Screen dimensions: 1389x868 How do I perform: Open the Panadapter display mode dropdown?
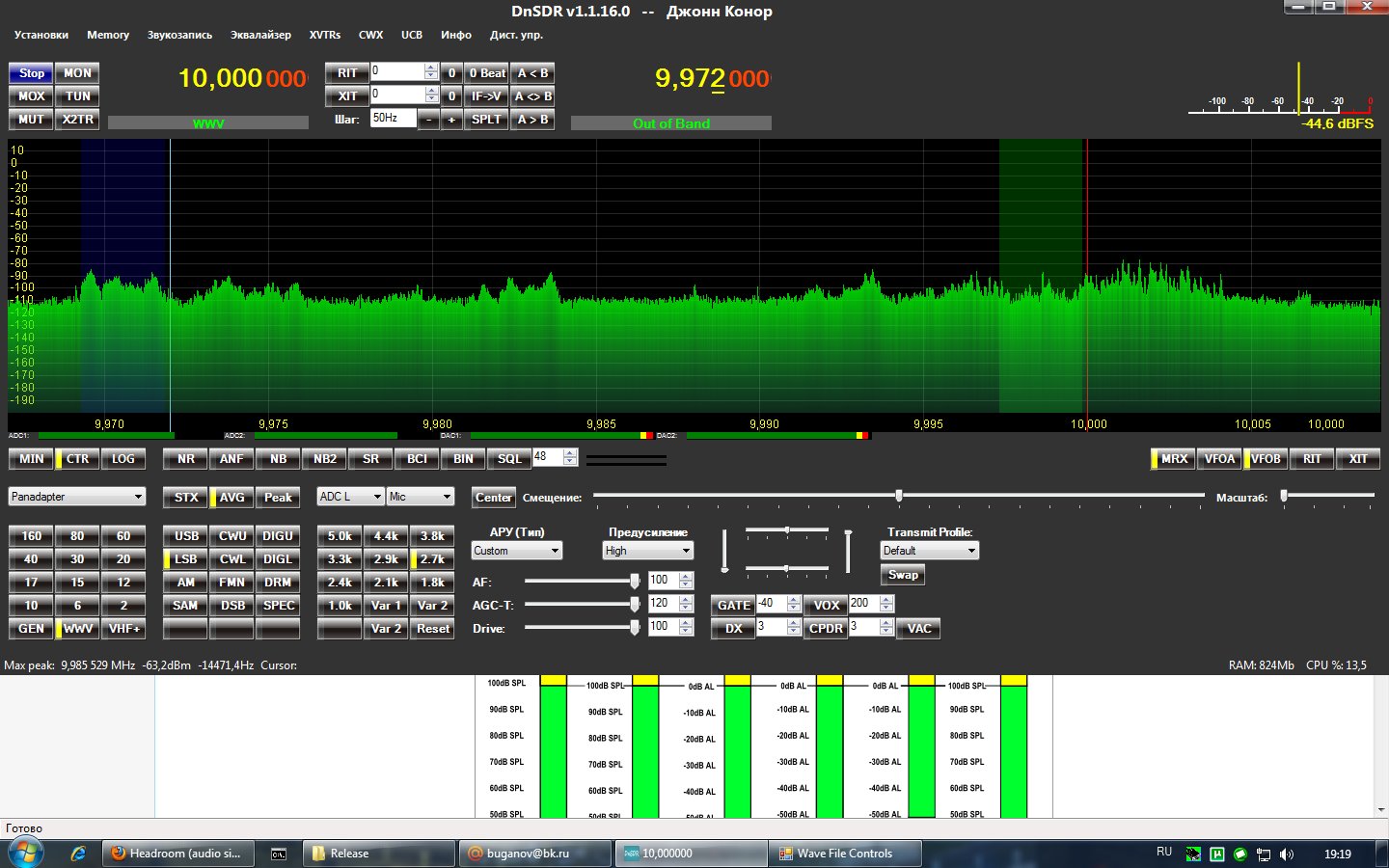(x=77, y=497)
